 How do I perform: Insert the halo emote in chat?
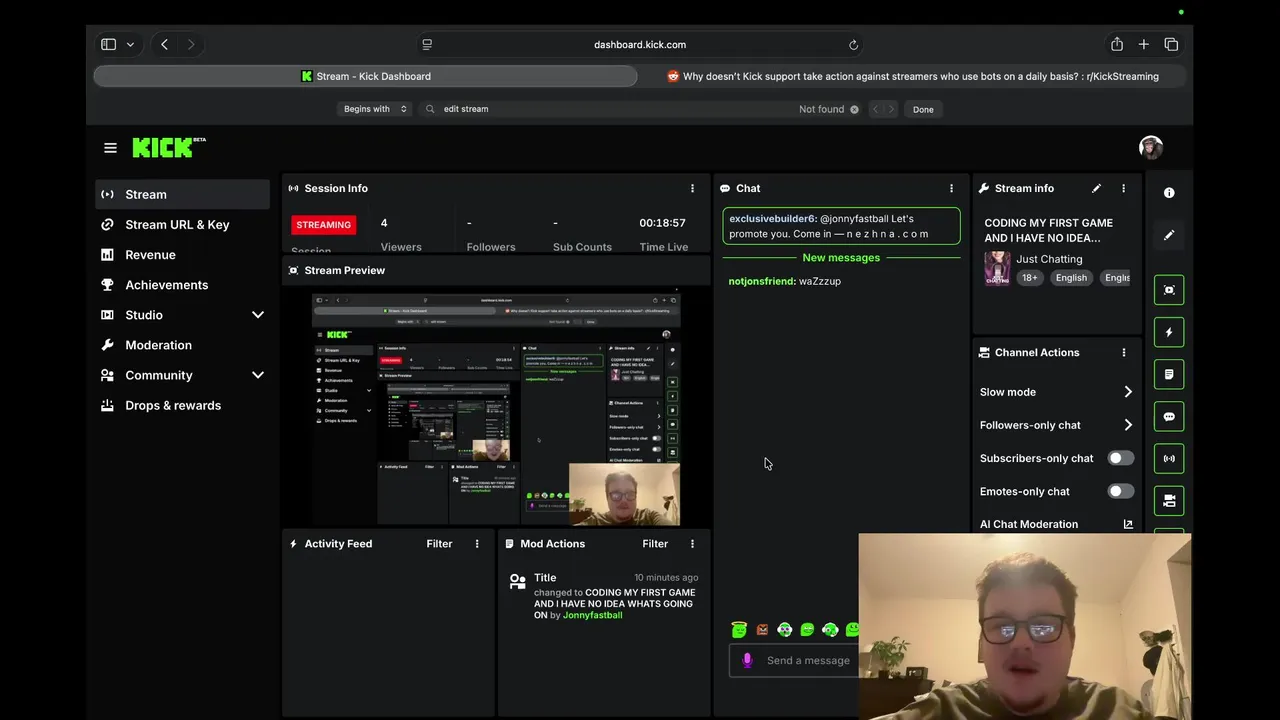pos(739,629)
